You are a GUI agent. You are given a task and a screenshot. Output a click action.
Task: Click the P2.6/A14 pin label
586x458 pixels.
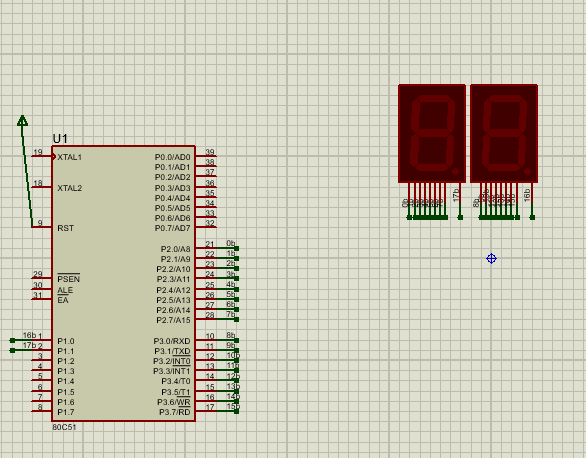(173, 310)
